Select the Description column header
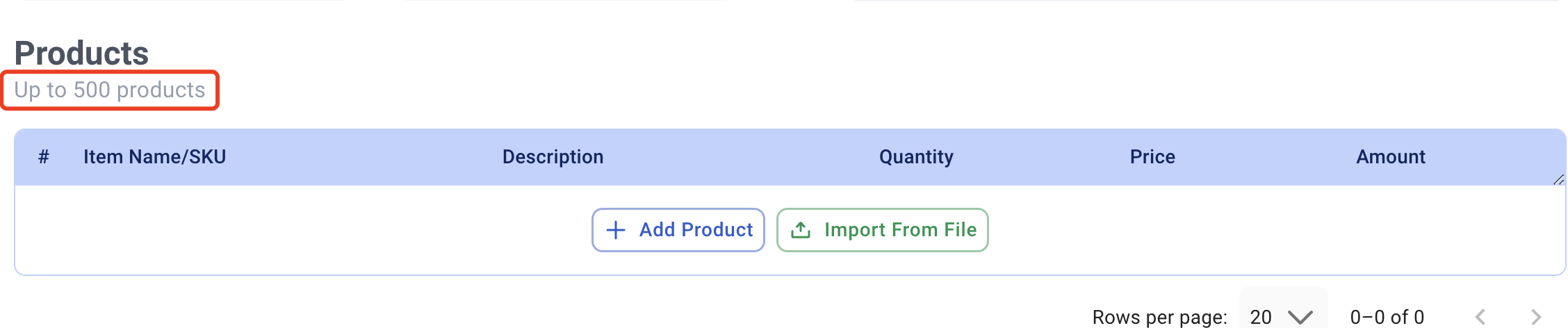 553,157
